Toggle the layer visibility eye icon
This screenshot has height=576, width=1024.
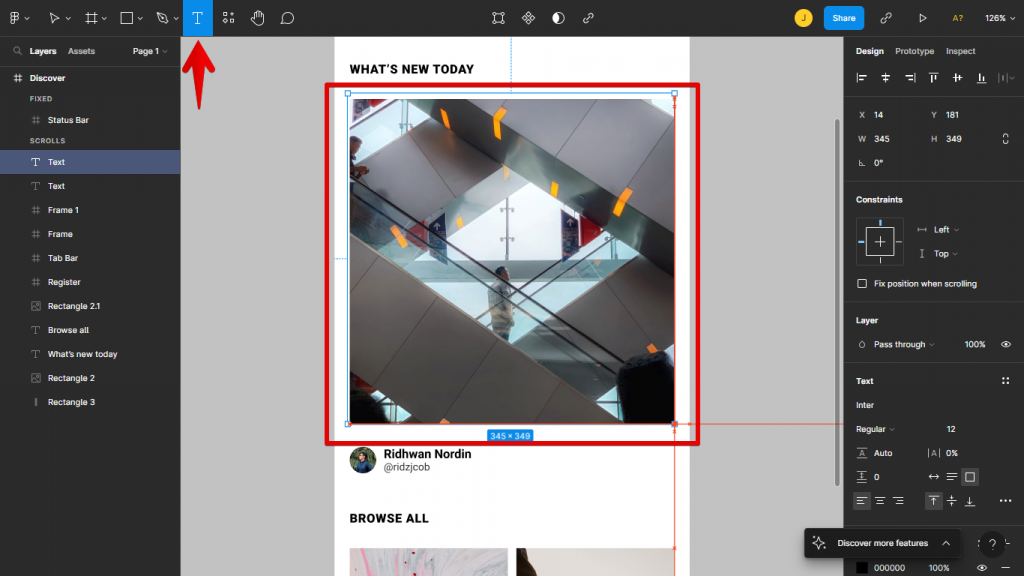(1006, 344)
